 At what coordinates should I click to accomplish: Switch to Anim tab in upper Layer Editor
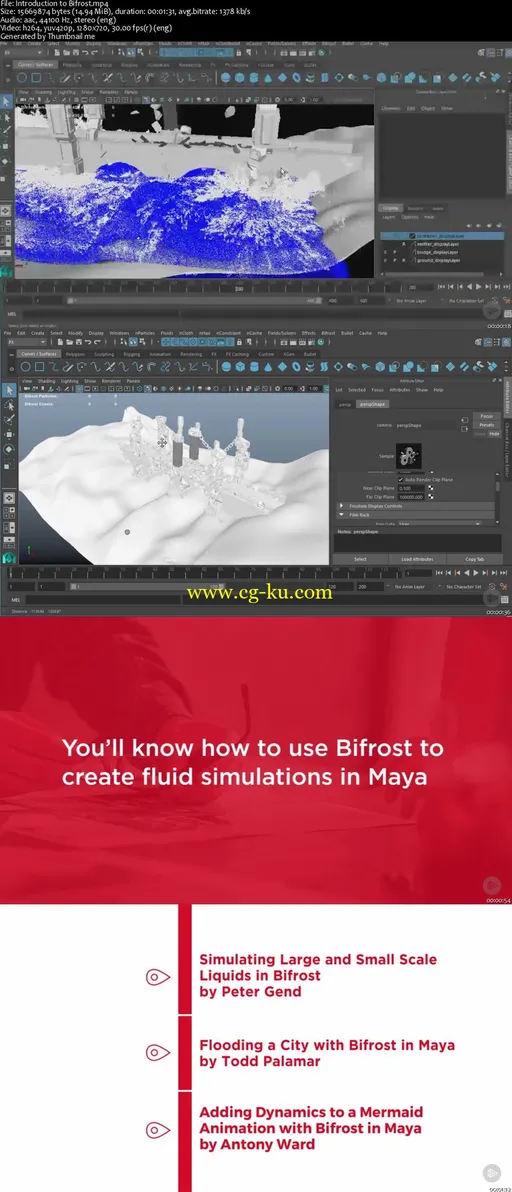pyautogui.click(x=438, y=208)
